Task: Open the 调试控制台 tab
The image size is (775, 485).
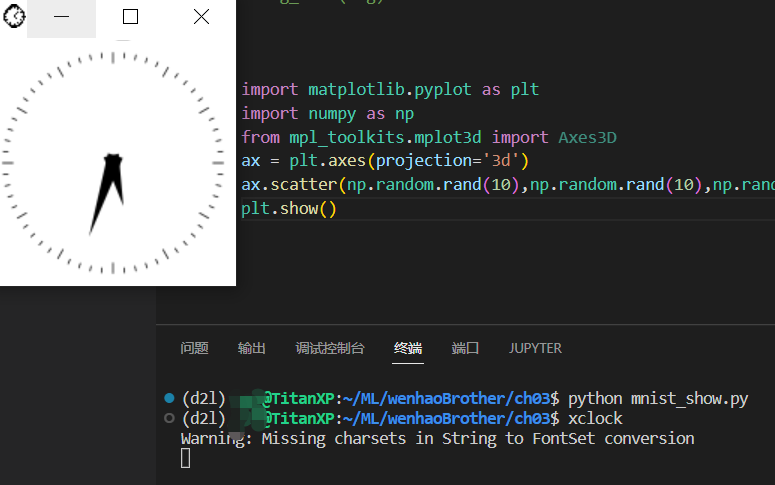Action: 330,348
